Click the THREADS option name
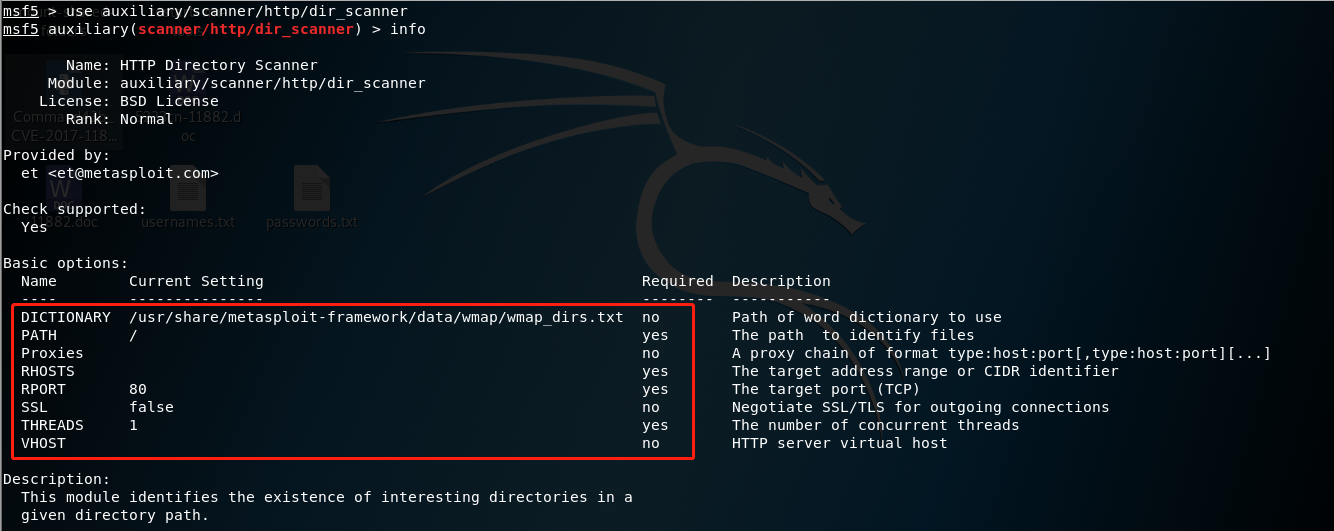Image resolution: width=1334 pixels, height=531 pixels. point(52,425)
